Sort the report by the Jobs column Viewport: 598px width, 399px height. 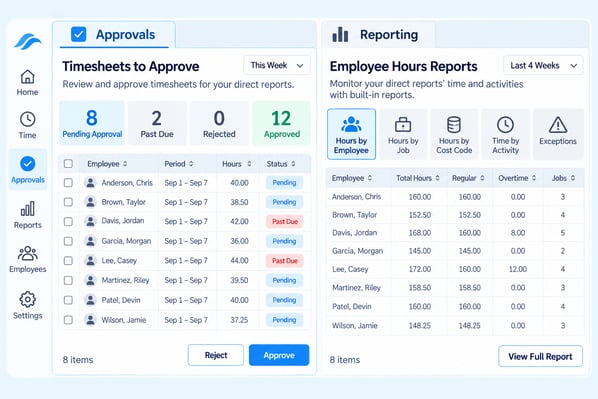tap(563, 178)
